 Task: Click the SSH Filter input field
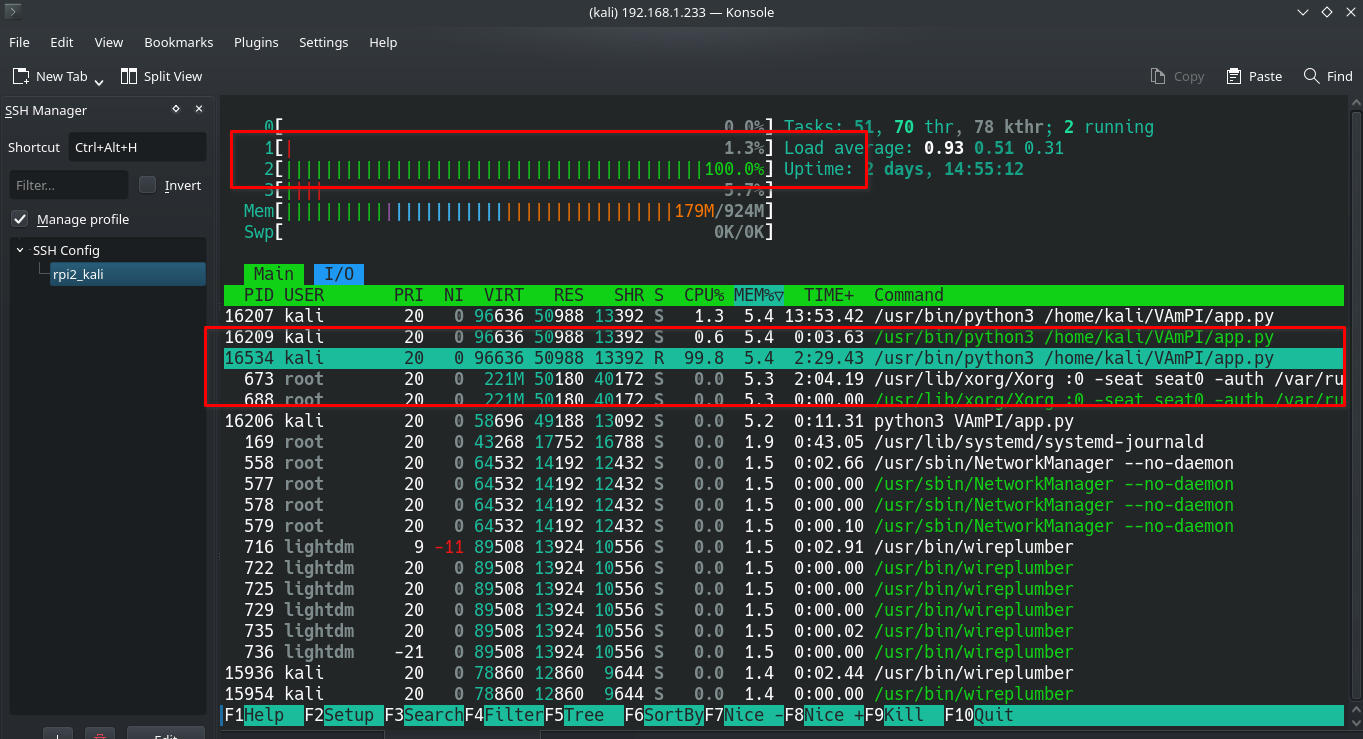point(69,185)
